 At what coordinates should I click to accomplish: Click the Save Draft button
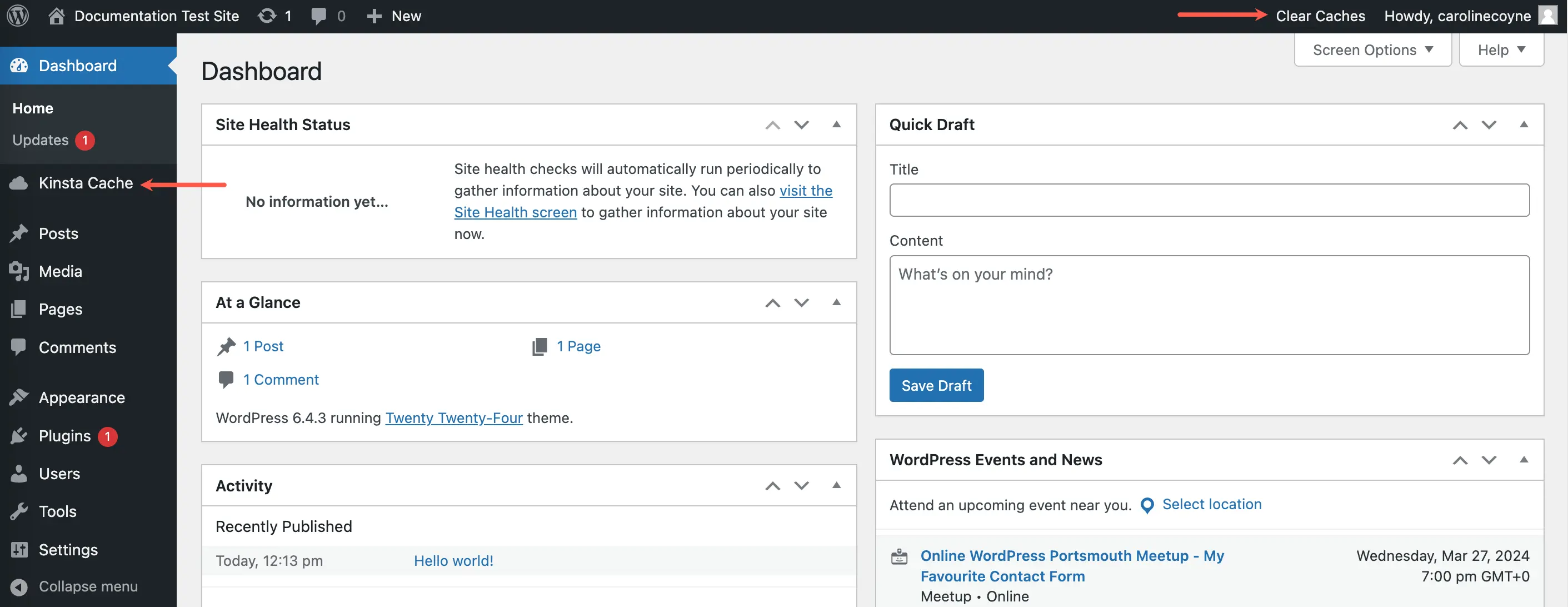tap(936, 385)
